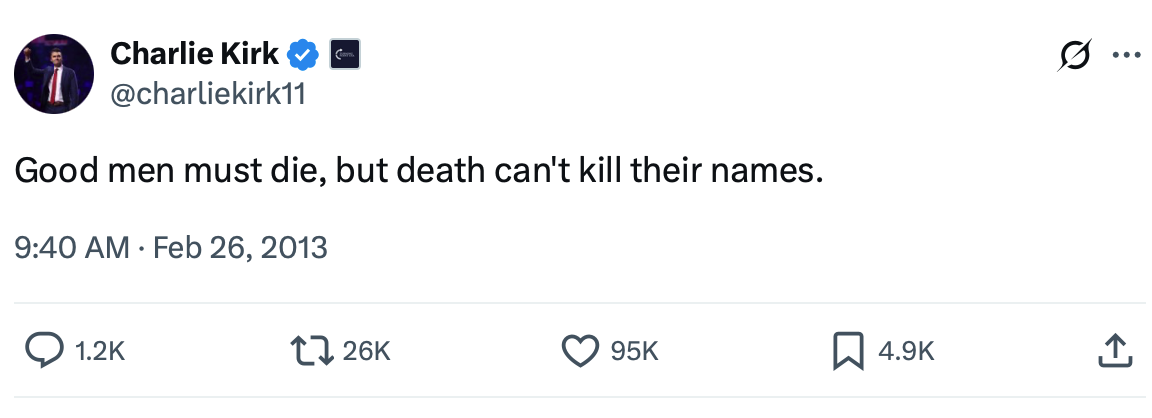Screen dimensions: 1152x418
Task: Click the Grok slashed-circle icon
Action: coord(1074,56)
